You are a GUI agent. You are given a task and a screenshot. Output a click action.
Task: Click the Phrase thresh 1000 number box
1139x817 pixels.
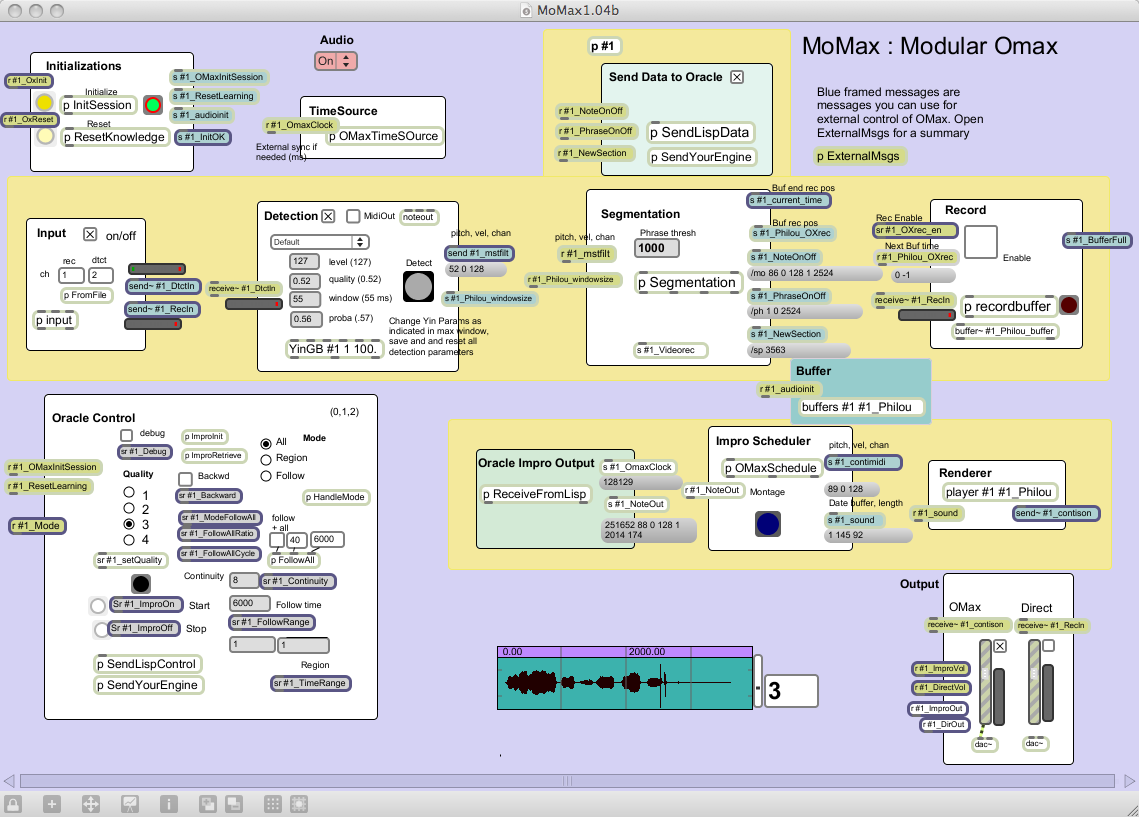point(657,248)
